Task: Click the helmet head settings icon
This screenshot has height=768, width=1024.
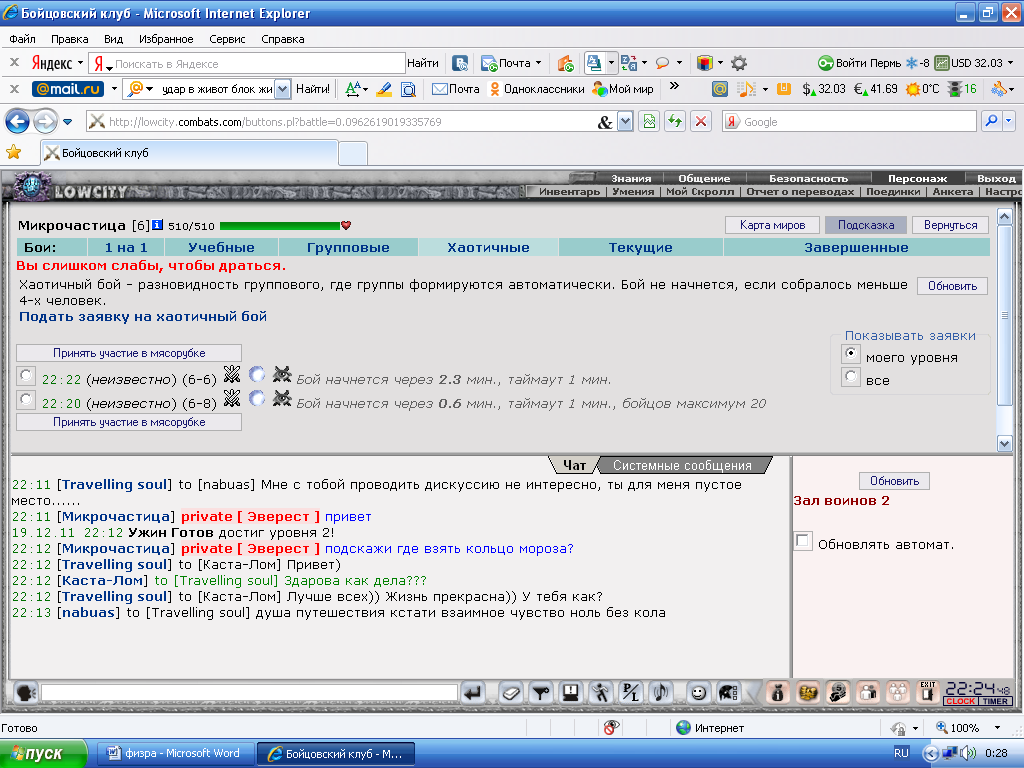Action: 729,693
